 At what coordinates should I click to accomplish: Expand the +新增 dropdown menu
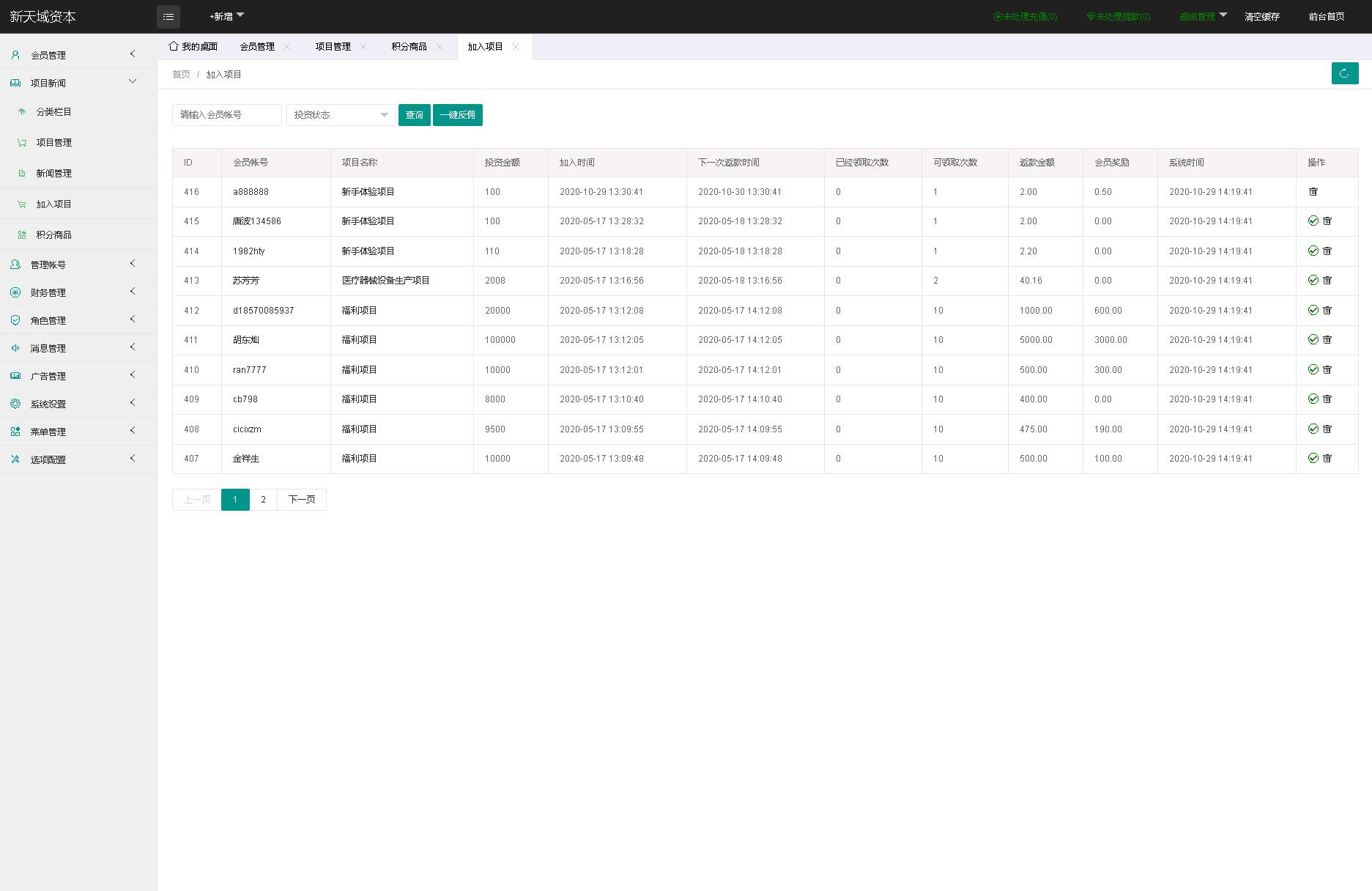[x=226, y=16]
